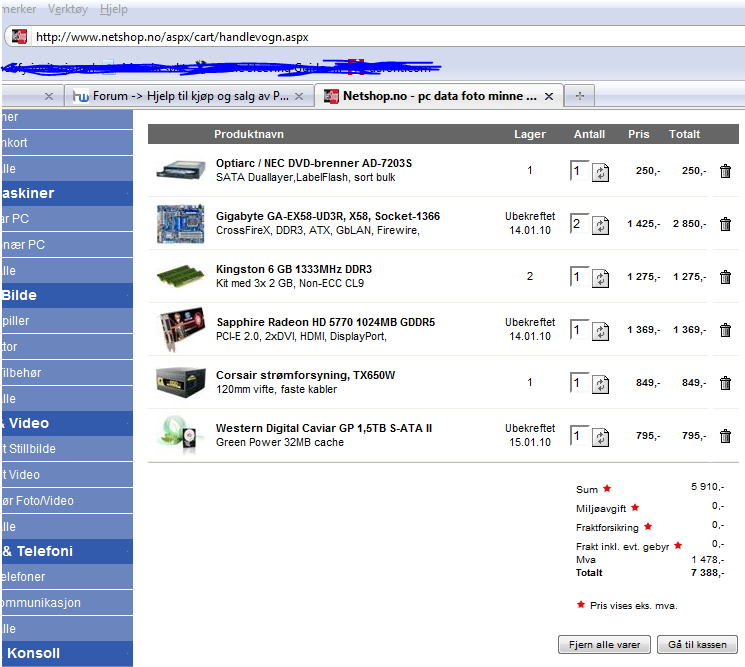This screenshot has height=667, width=745.
Task: Refresh quantity for Sapphire Radeon card
Action: (601, 331)
